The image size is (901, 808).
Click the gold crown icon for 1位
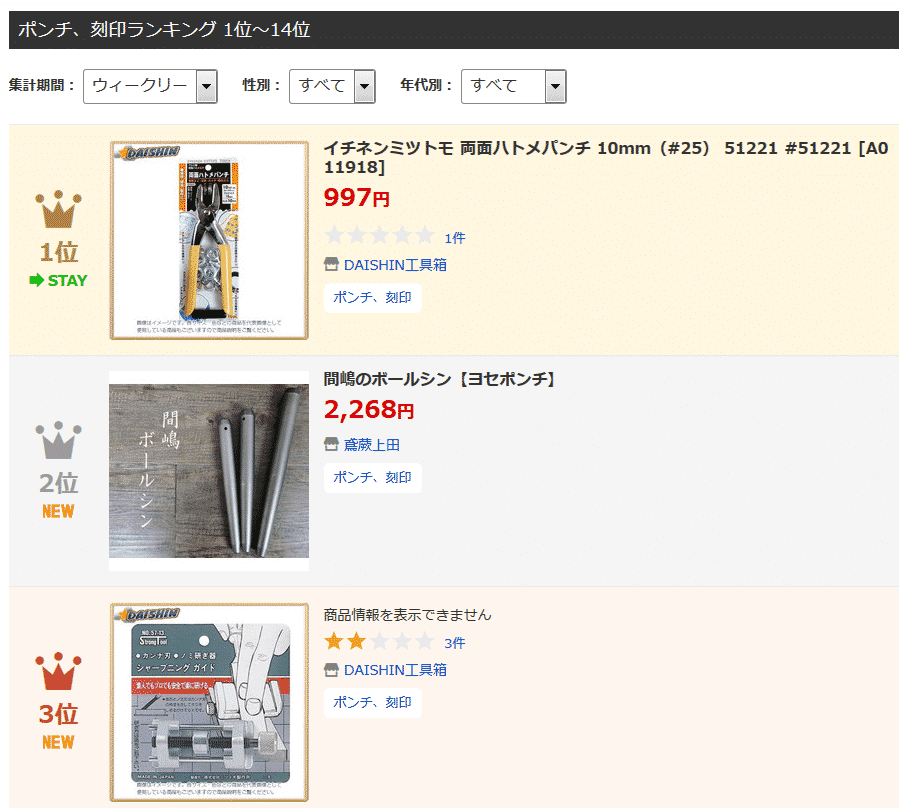tap(58, 209)
